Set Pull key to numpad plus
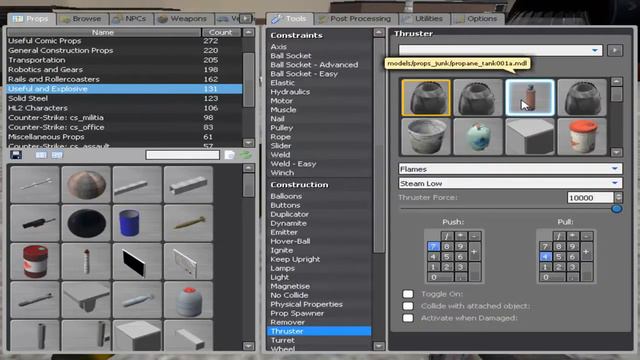Screen dimensions: 640x360 pyautogui.click(x=586, y=251)
